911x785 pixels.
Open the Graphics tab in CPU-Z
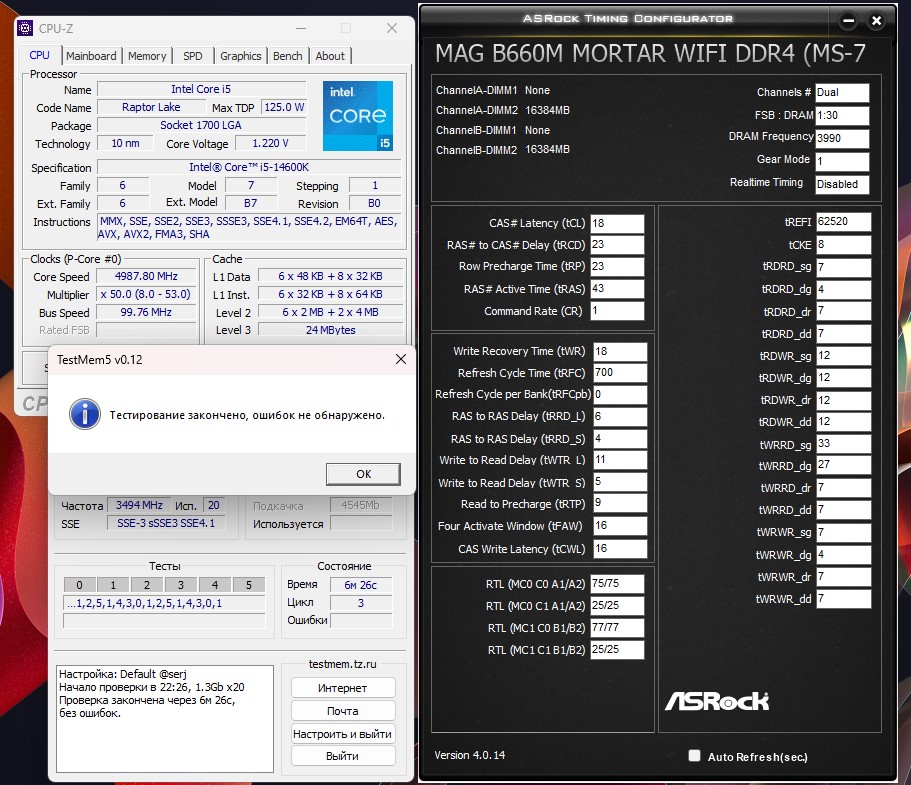pos(241,56)
